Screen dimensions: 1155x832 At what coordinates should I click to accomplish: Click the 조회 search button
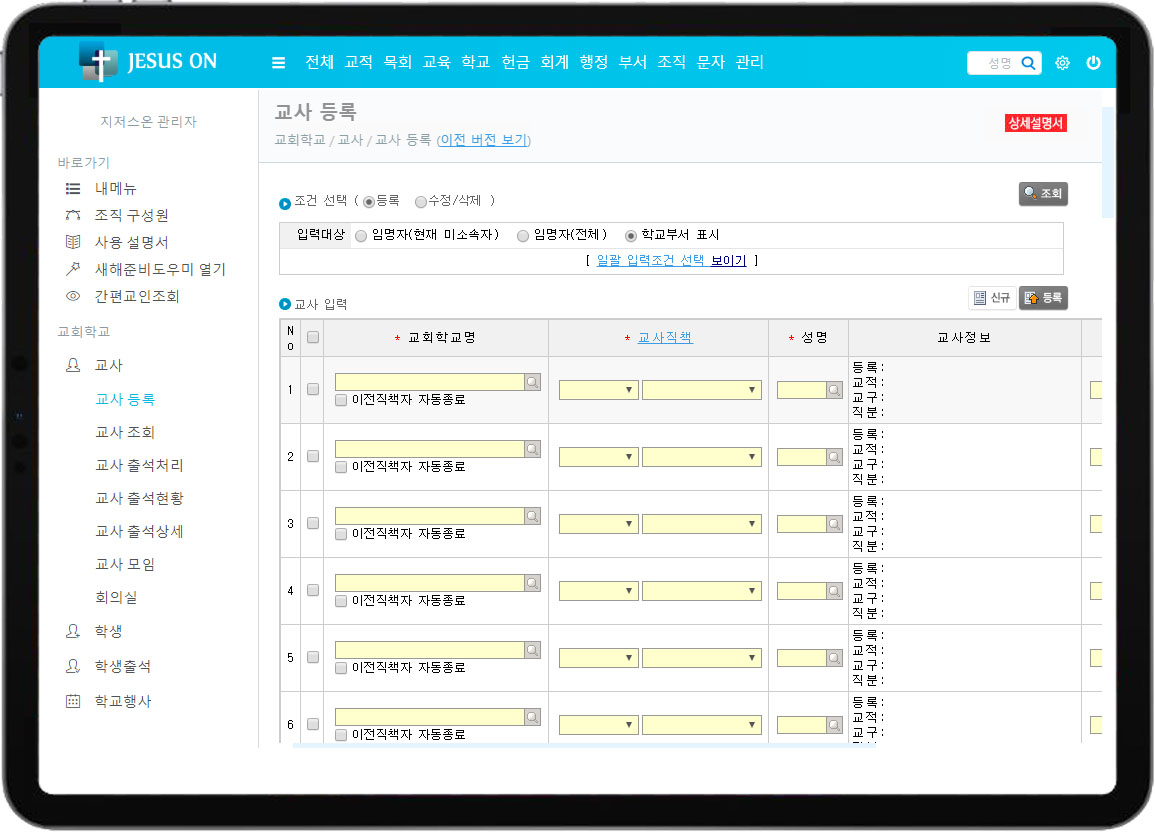(x=1043, y=194)
